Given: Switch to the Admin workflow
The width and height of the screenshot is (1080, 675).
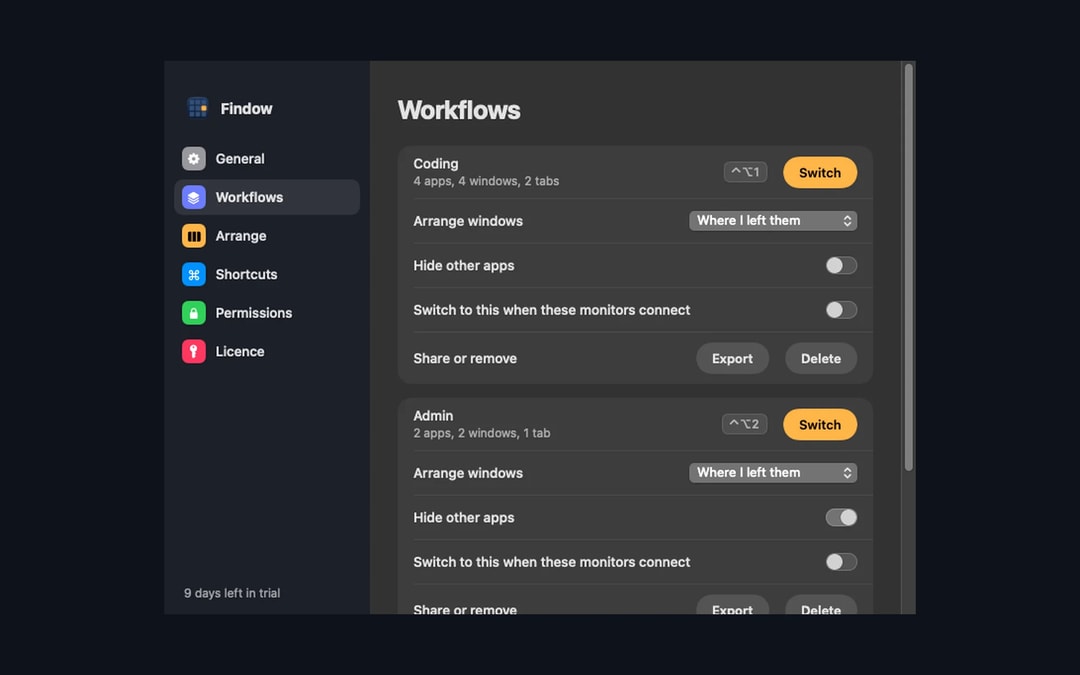Looking at the screenshot, I should pyautogui.click(x=820, y=424).
